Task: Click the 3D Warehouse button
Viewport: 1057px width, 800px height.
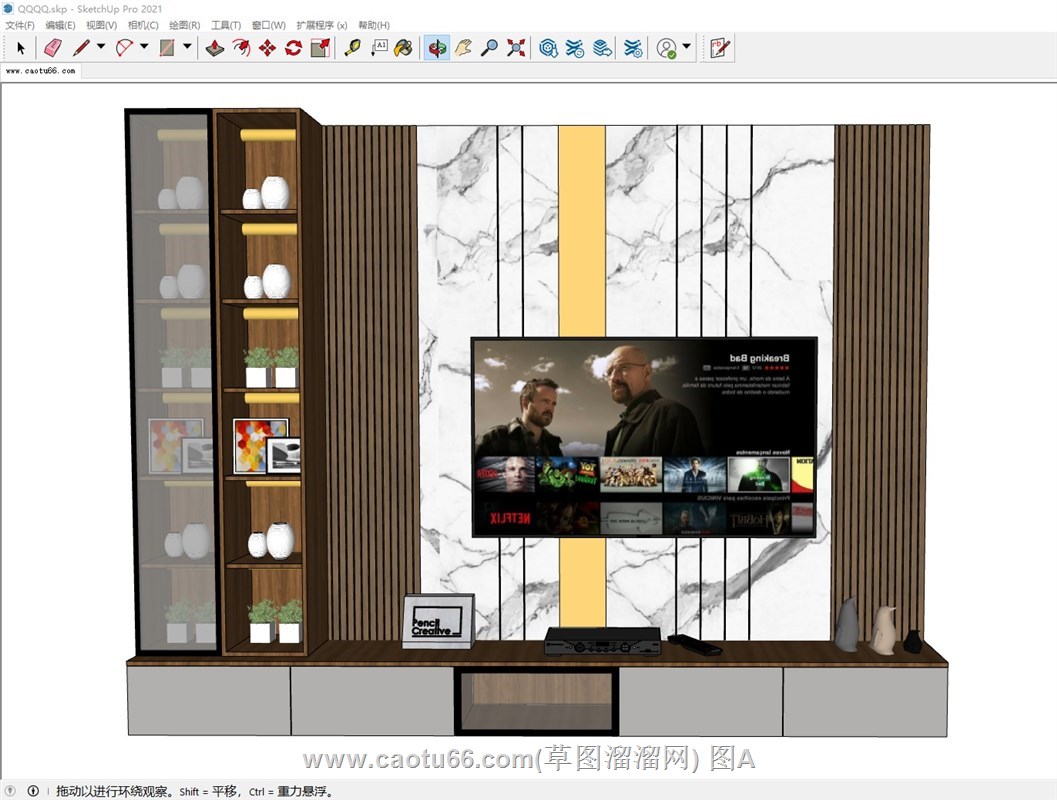Action: [x=548, y=47]
